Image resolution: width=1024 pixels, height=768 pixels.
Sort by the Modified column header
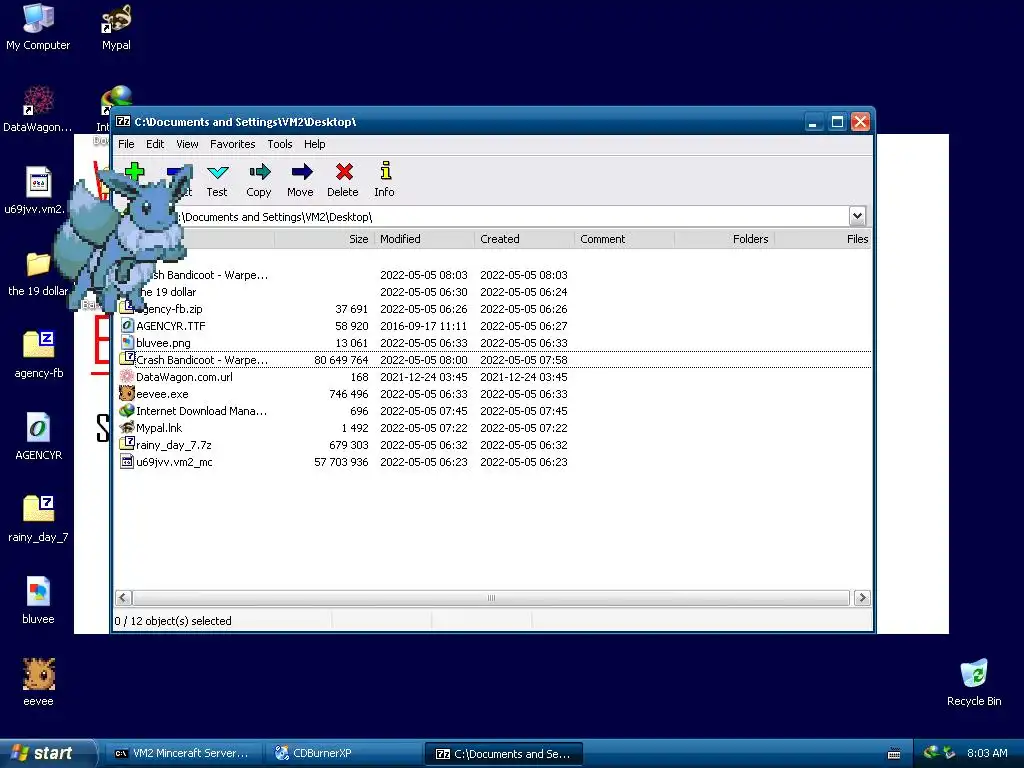424,239
